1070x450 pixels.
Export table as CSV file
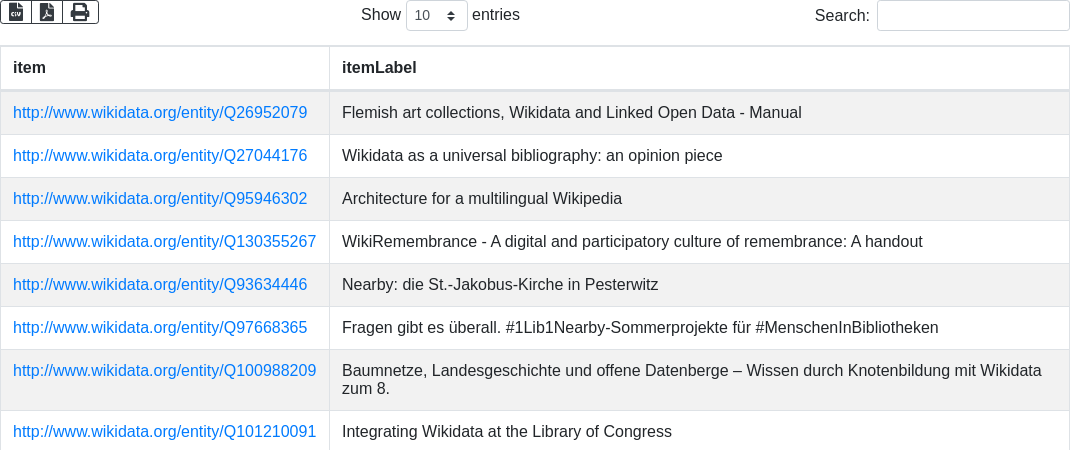pyautogui.click(x=16, y=12)
